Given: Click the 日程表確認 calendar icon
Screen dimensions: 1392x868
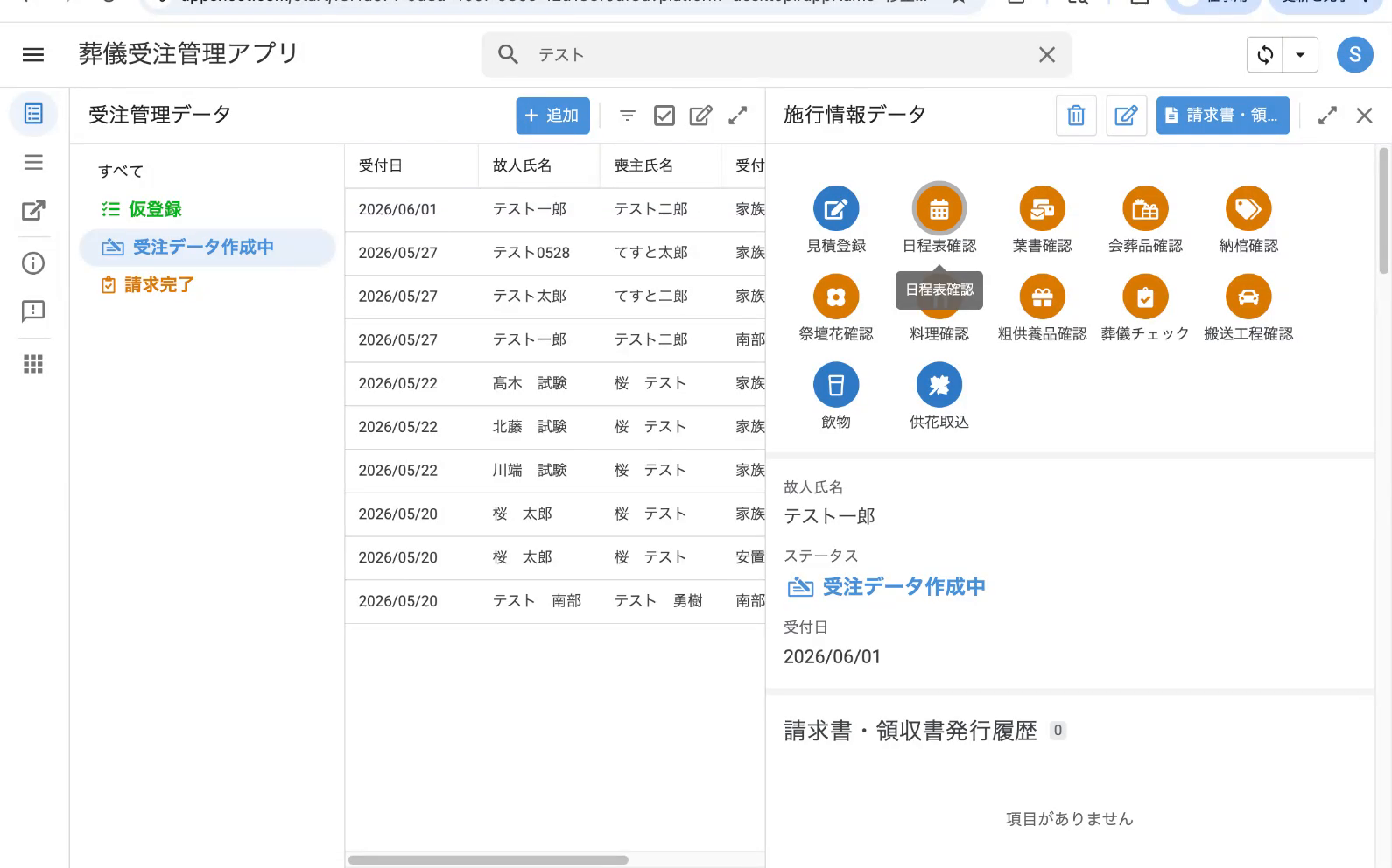Looking at the screenshot, I should (x=939, y=209).
